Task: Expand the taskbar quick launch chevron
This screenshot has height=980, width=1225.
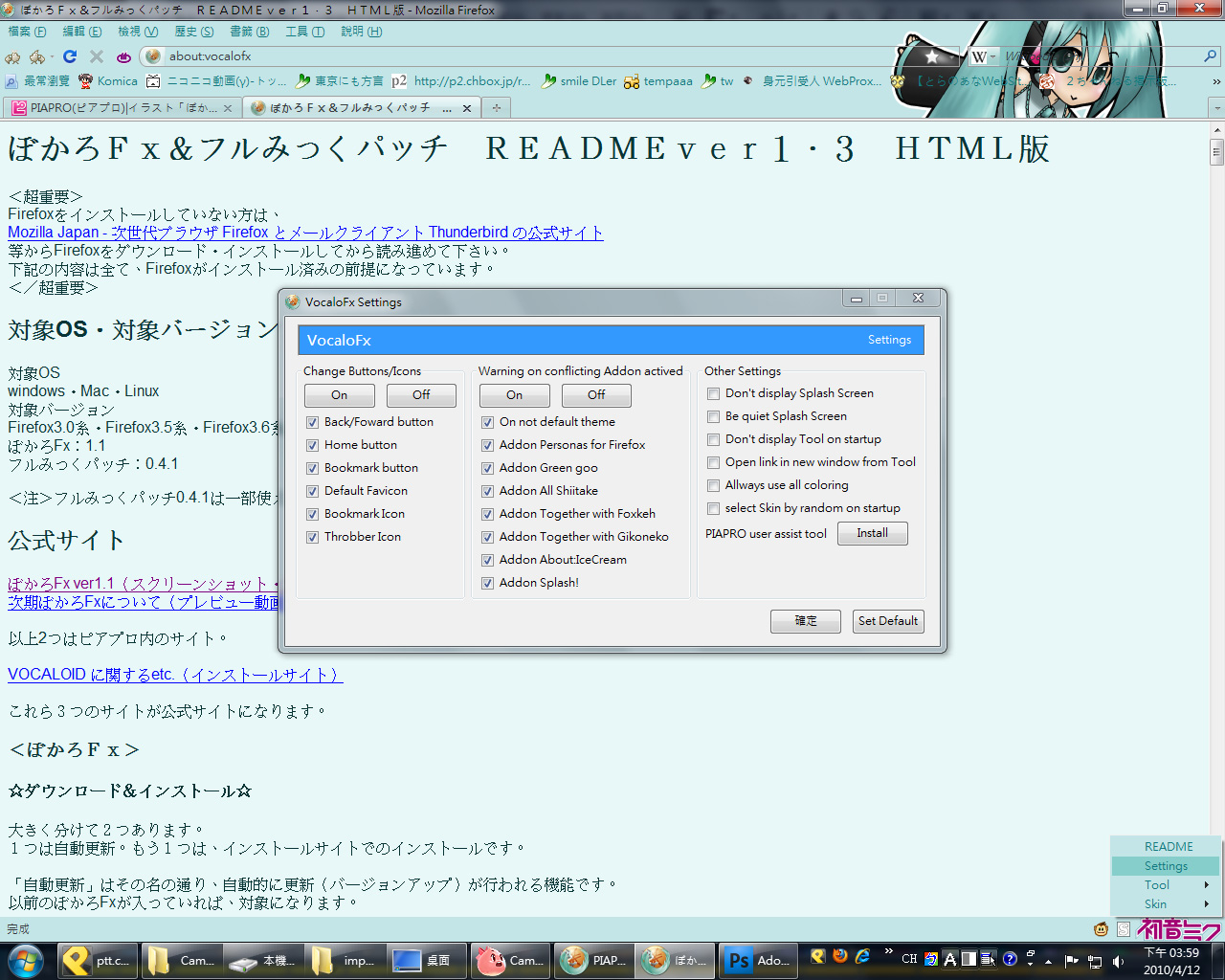Action: click(x=888, y=952)
